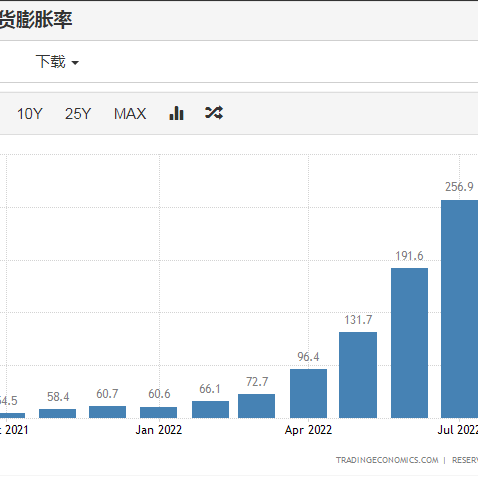Open the 下载 download dropdown

[x=57, y=62]
